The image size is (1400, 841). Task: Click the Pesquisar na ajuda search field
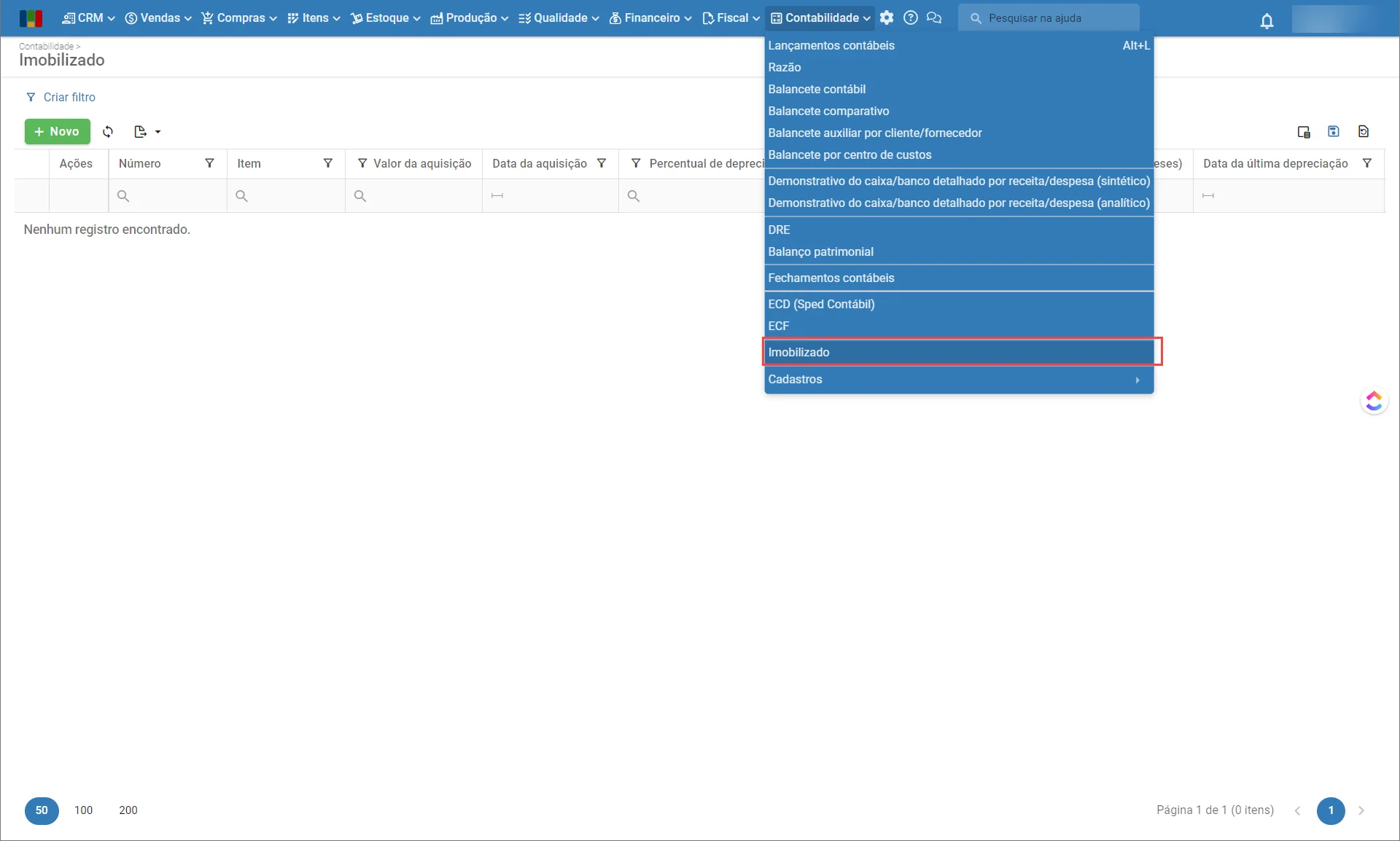pyautogui.click(x=1057, y=17)
